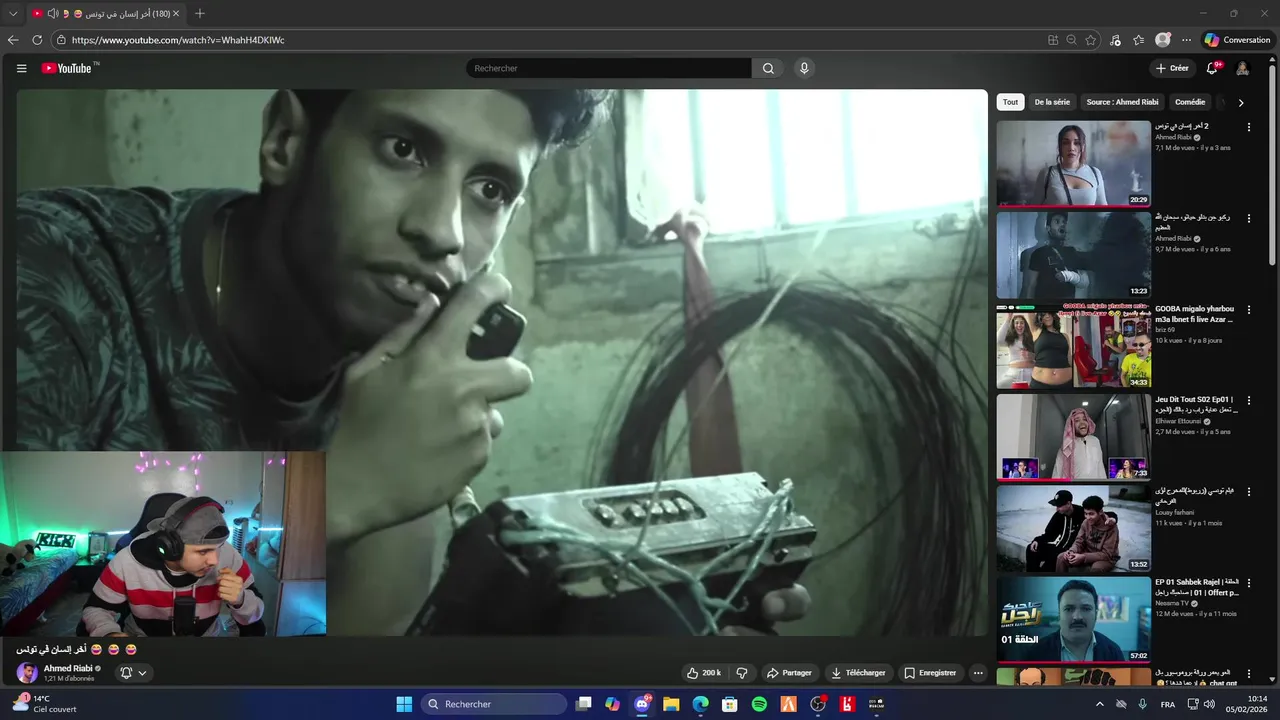Select the Comédie chip

coord(1190,102)
